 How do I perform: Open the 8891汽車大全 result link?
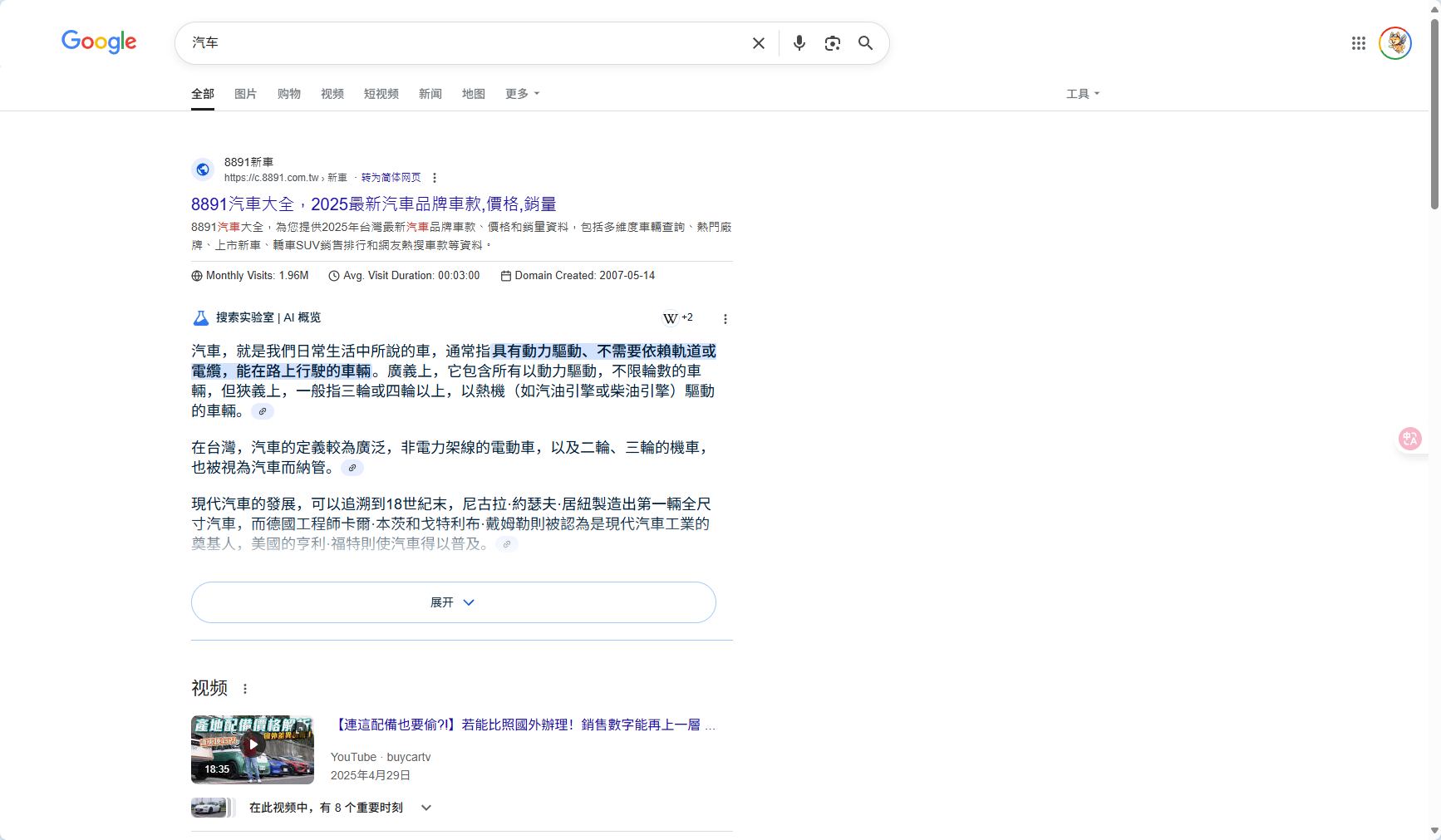373,204
